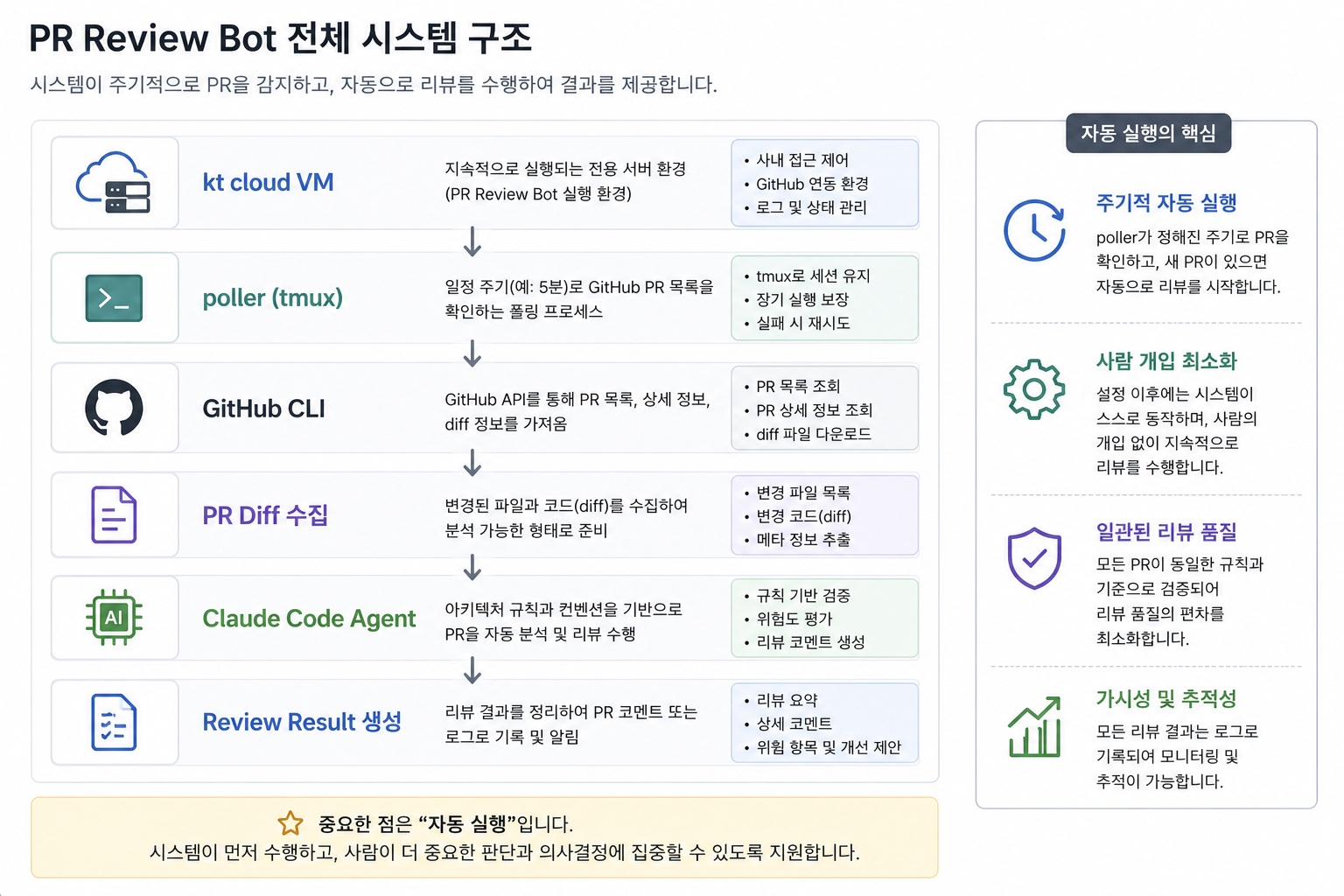Click the poller terminal prompt icon
Image resolution: width=1344 pixels, height=896 pixels.
coord(114,297)
